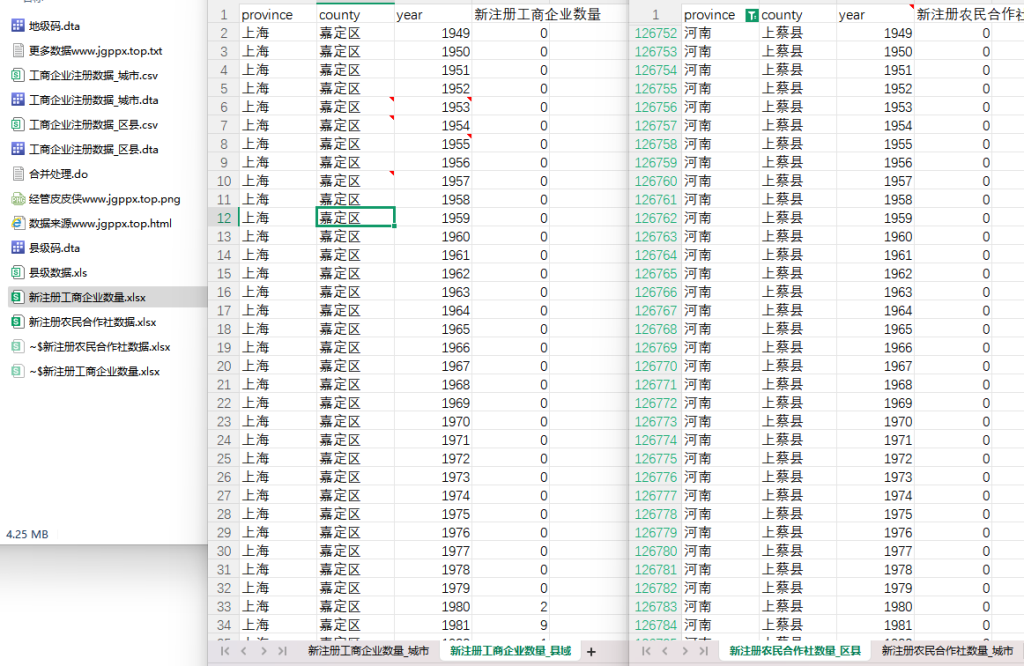
Task: Select the 地级码.dta file icon
Action: [x=18, y=26]
